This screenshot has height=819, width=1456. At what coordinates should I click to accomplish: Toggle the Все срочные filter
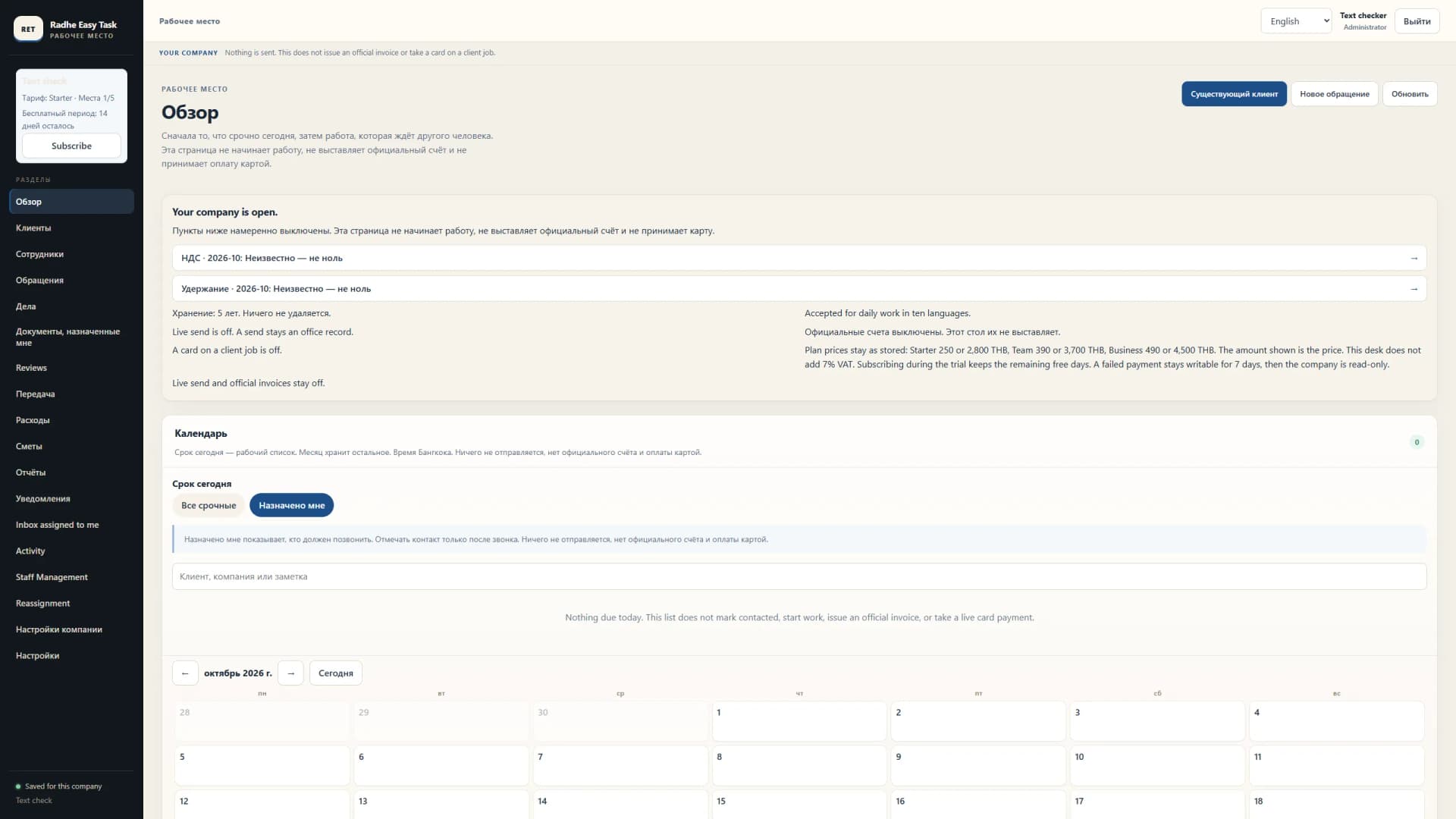[x=209, y=506]
